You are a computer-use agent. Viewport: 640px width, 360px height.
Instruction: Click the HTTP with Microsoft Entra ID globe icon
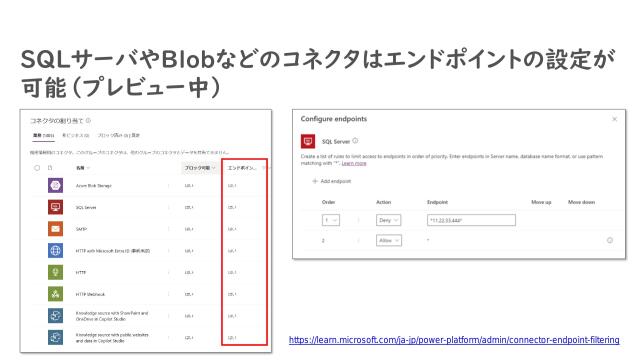click(x=56, y=251)
